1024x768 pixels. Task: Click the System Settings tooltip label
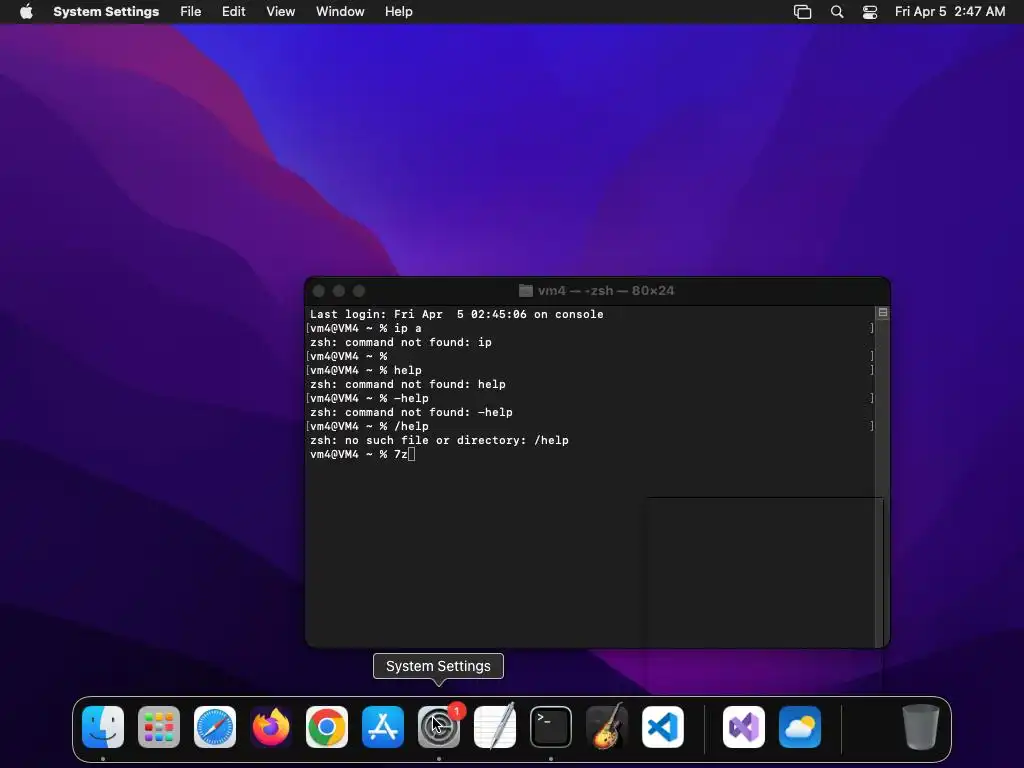point(438,666)
